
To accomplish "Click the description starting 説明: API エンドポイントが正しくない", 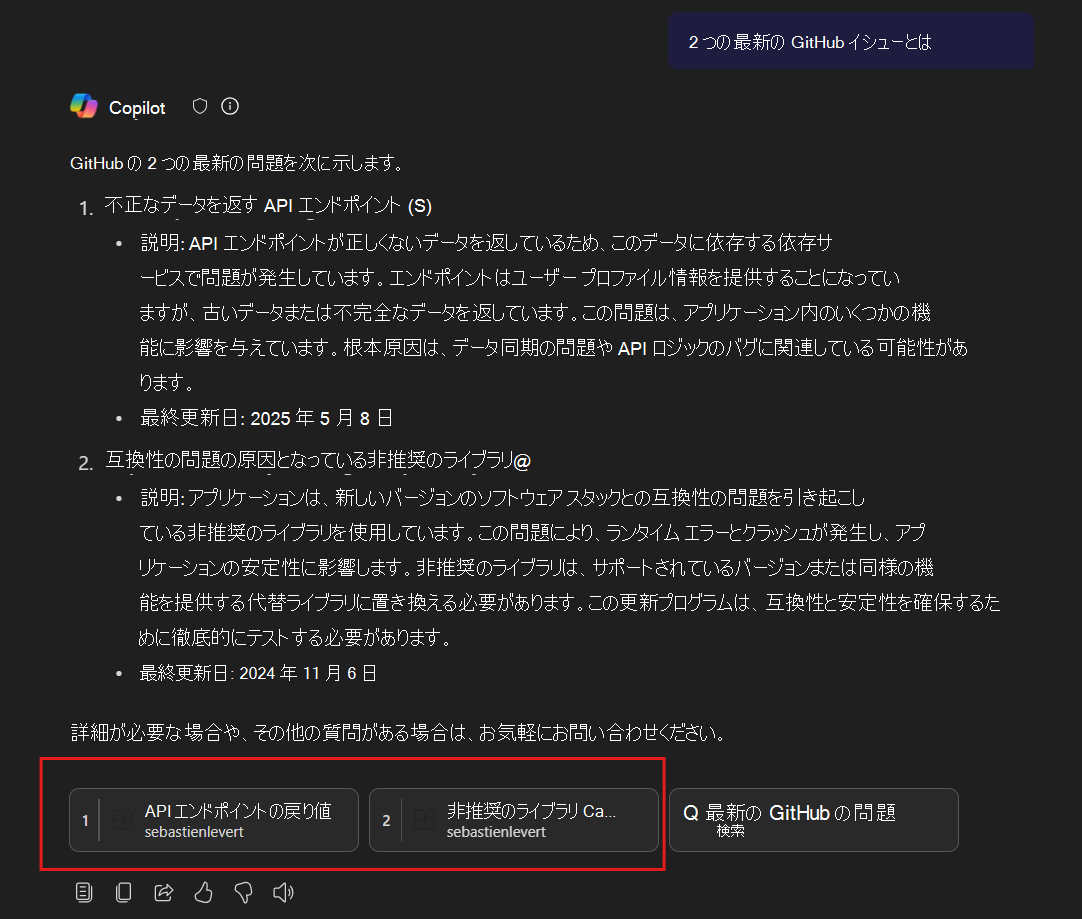I will [553, 313].
